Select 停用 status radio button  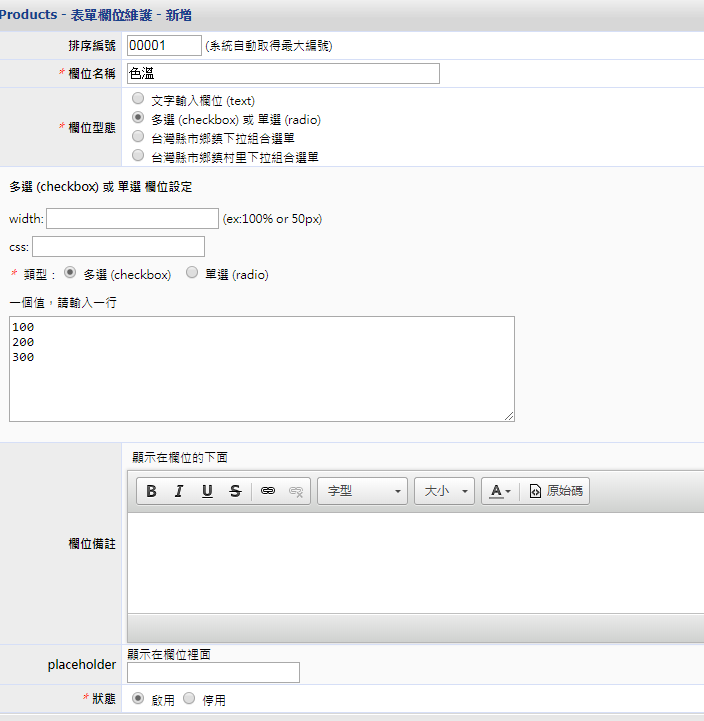pyautogui.click(x=189, y=699)
